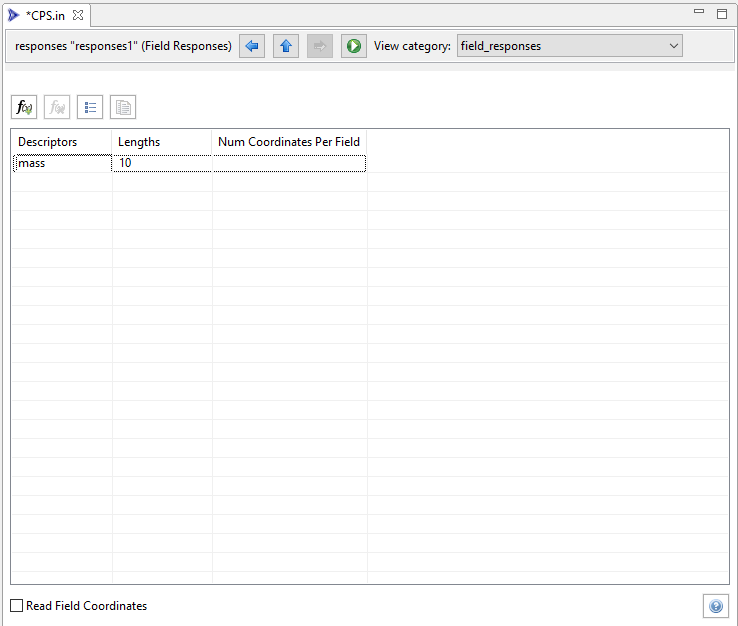Screen dimensions: 738x626
Task: Switch to the *CPS.in editor tab
Action: (45, 16)
